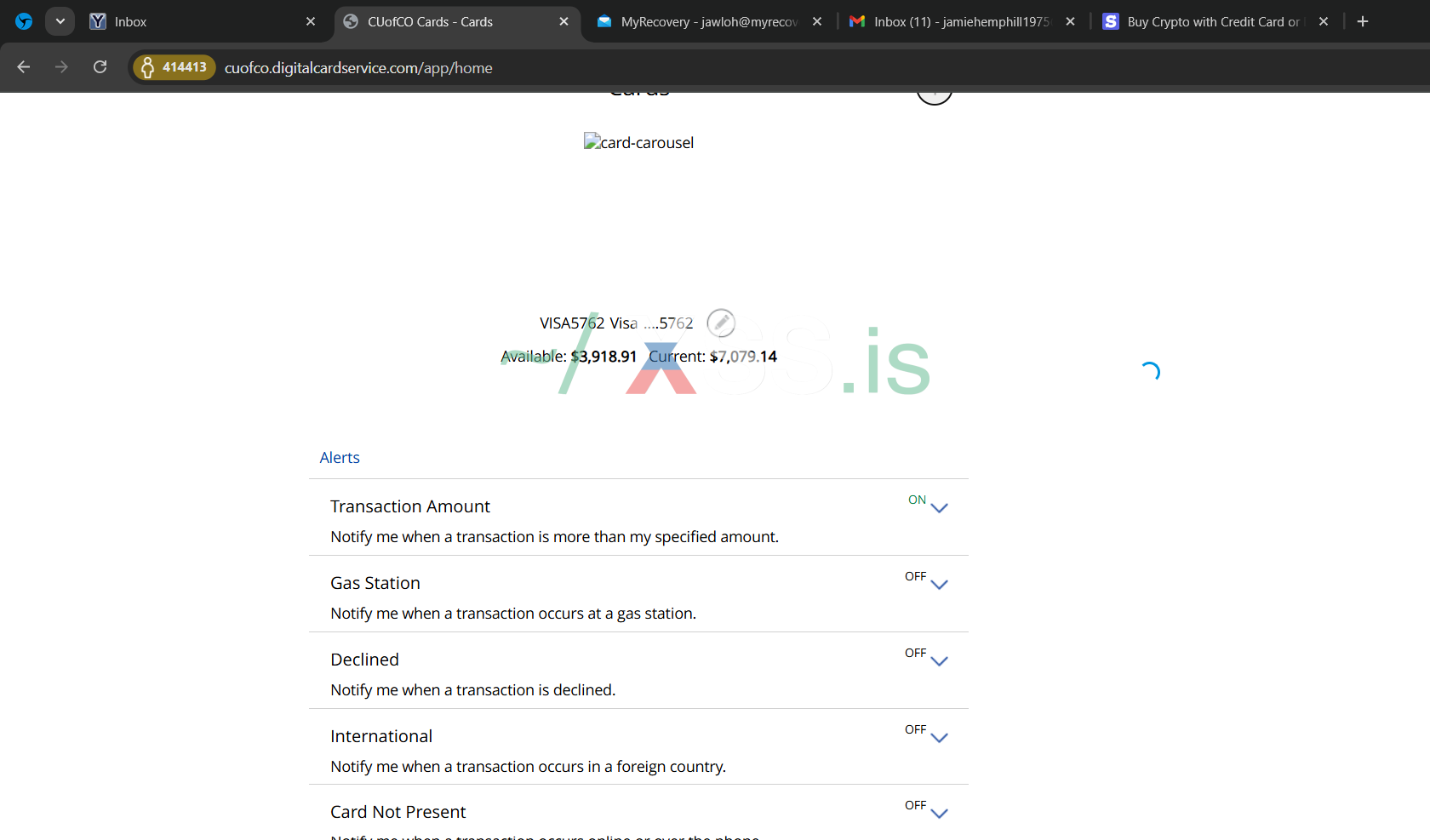Click the Available: $3,918.91 balance text
Screen dimensions: 1430x840
pos(569,357)
